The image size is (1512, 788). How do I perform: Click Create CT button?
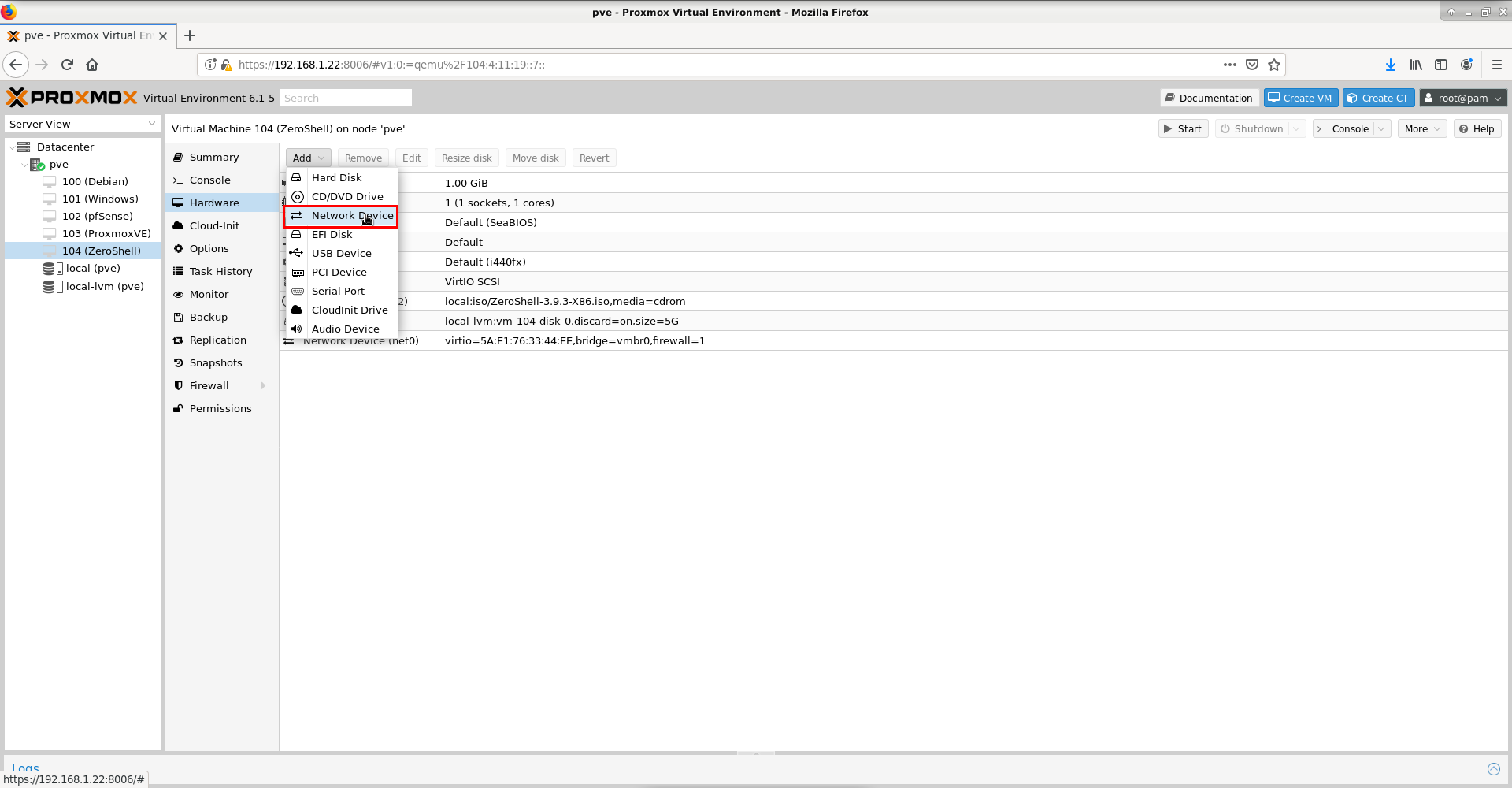[1378, 98]
